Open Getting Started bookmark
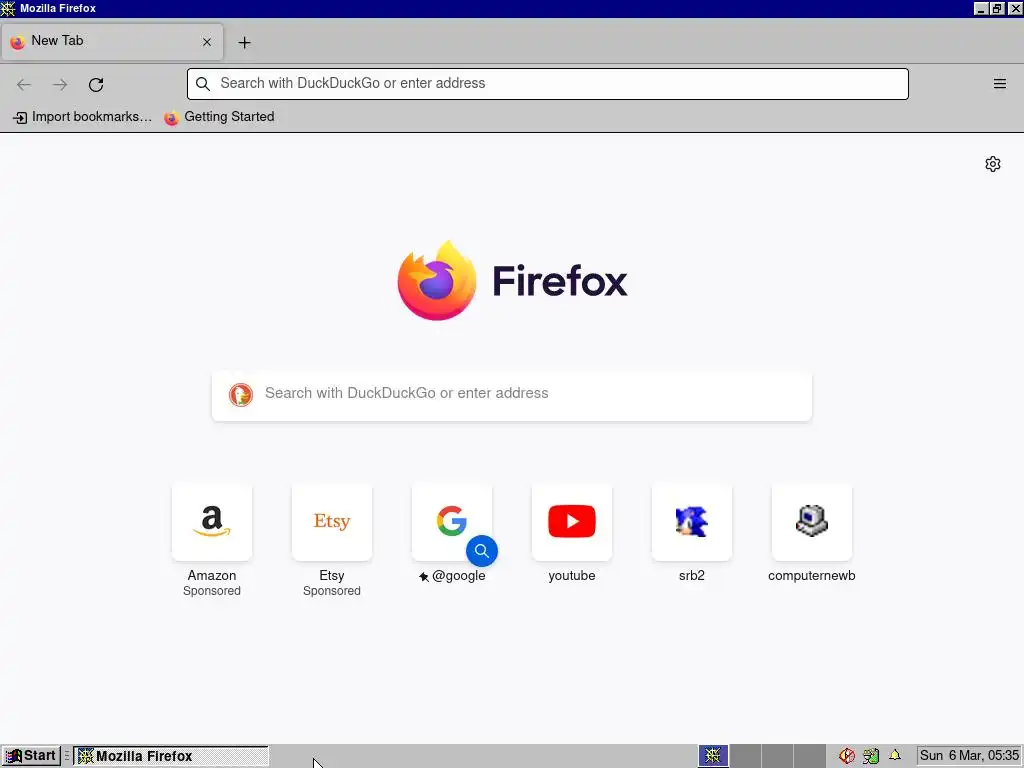The height and width of the screenshot is (768, 1024). click(219, 117)
